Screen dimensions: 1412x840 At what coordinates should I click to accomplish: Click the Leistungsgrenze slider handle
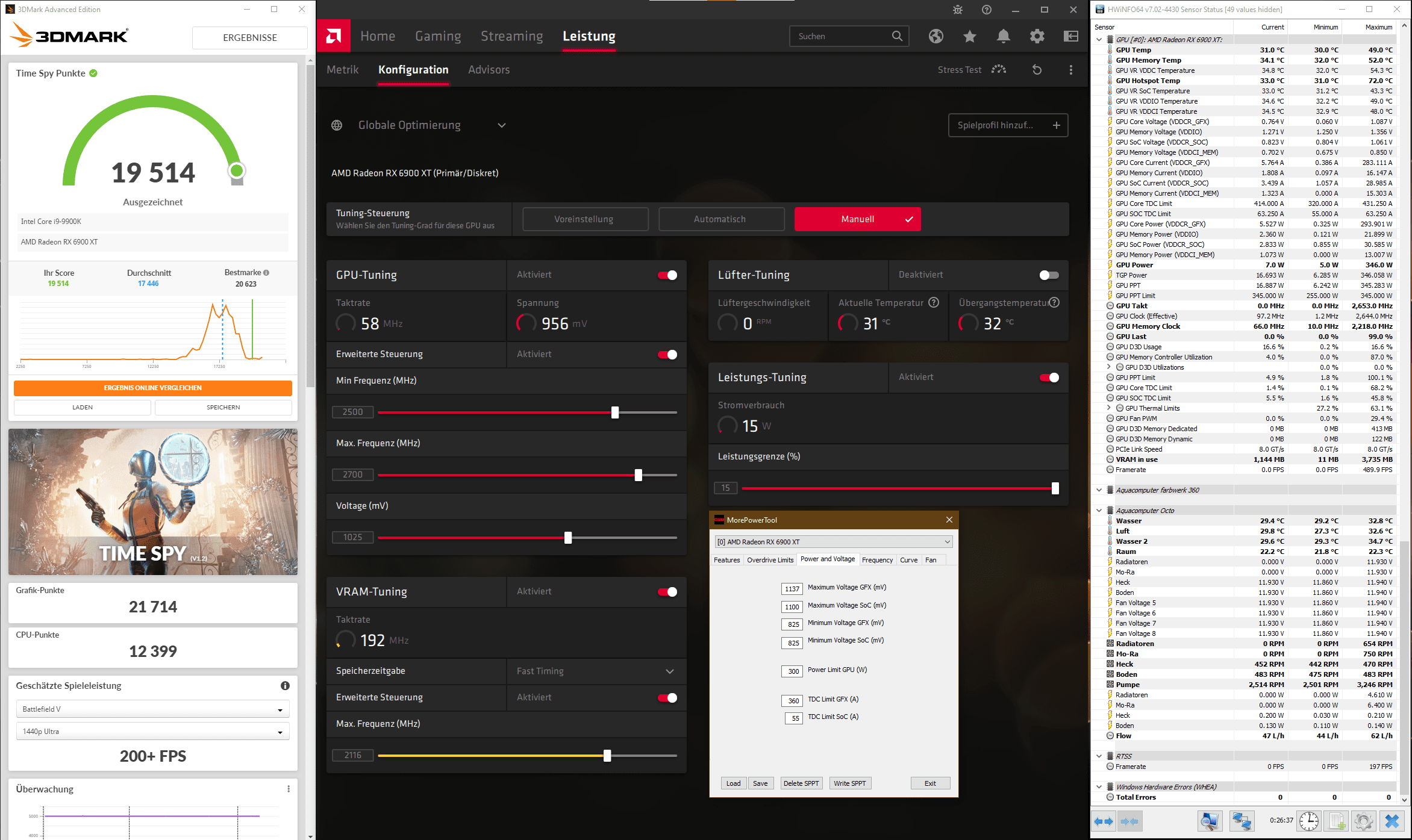(x=1055, y=488)
